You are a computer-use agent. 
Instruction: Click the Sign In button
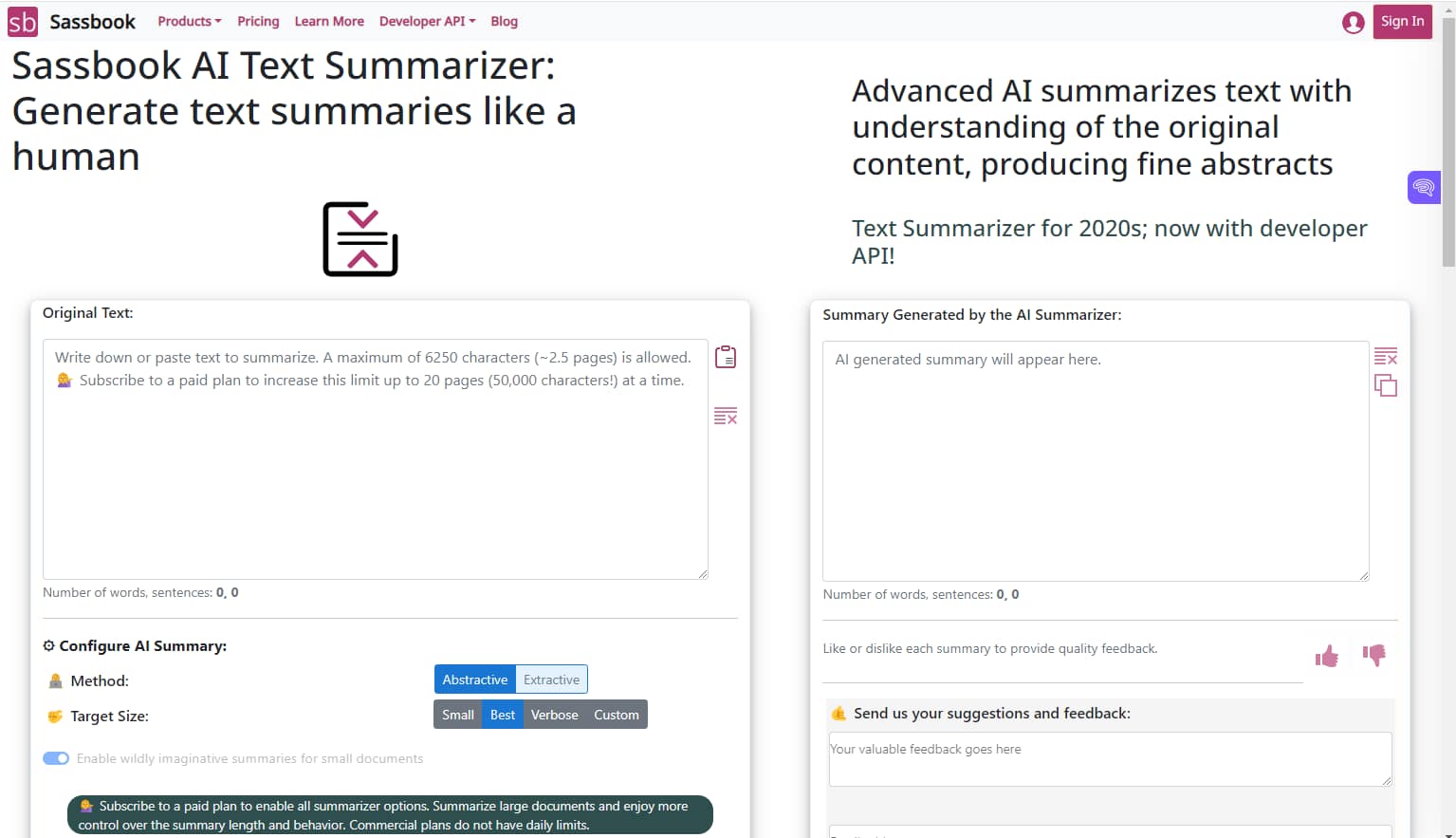point(1402,21)
